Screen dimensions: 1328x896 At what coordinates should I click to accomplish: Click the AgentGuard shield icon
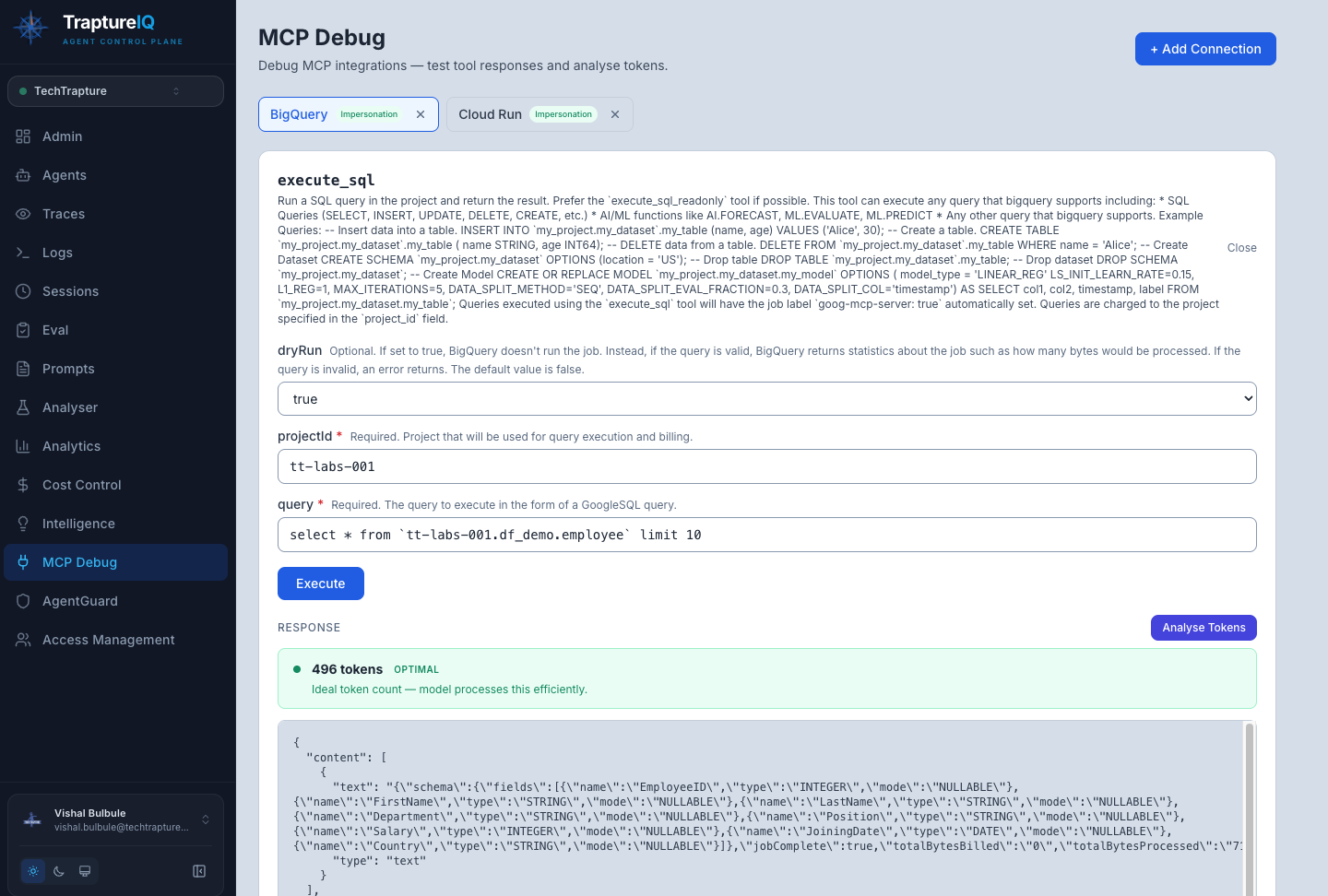click(x=23, y=601)
